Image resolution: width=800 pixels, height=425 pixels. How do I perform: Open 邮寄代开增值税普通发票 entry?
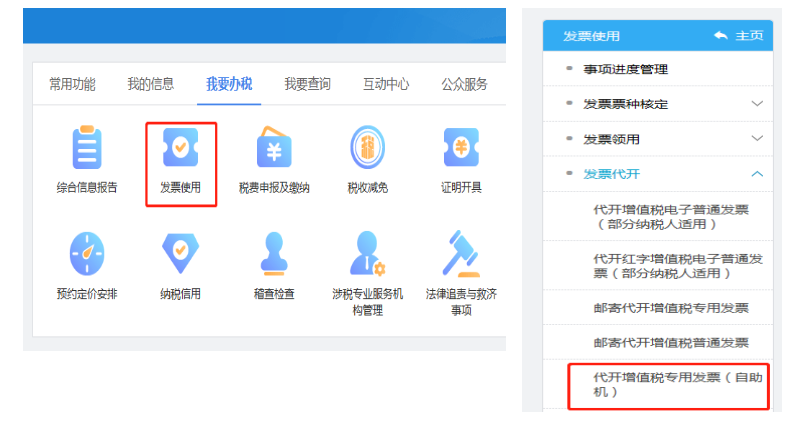click(671, 342)
